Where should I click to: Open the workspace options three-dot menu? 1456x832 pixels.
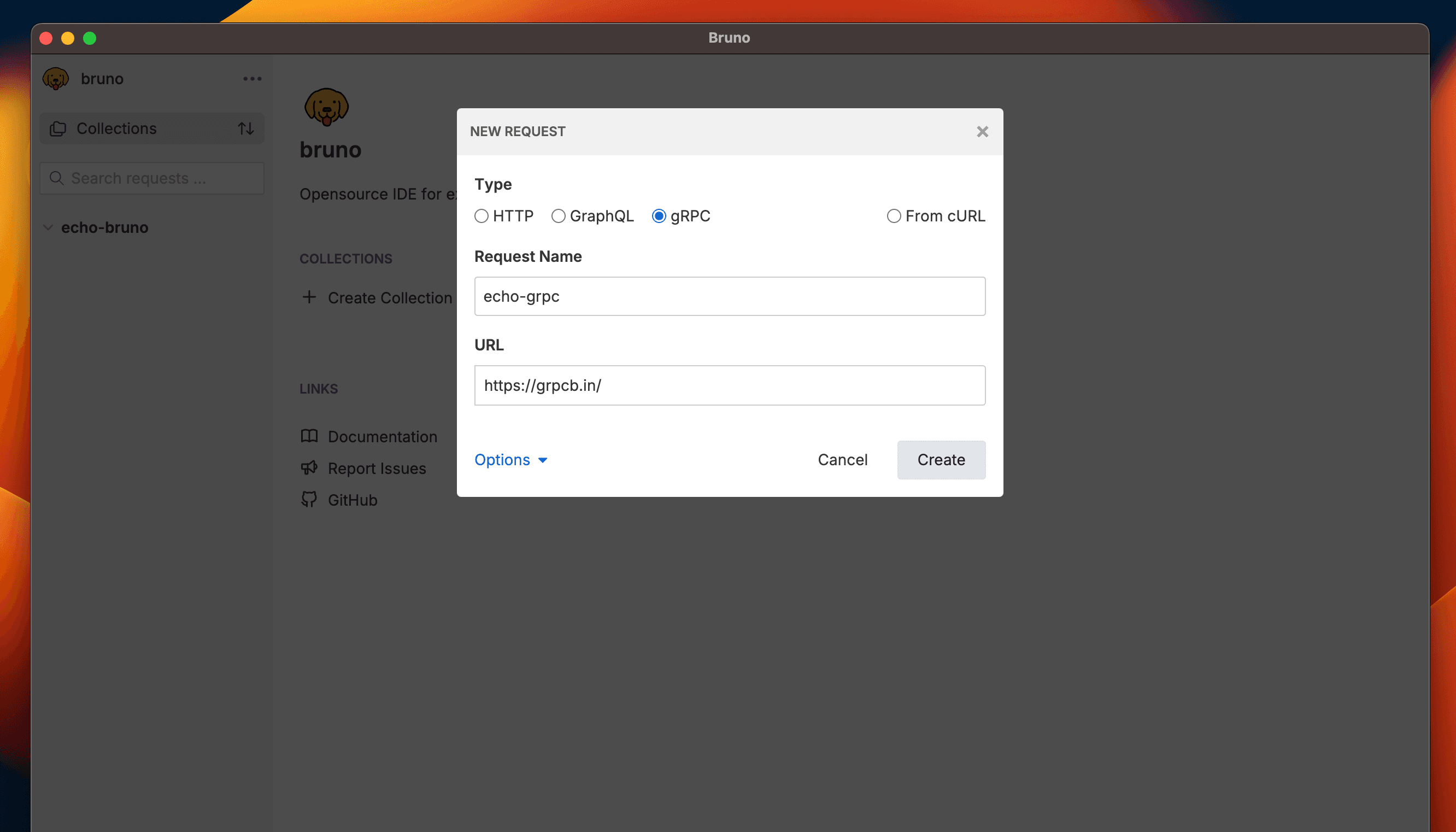(251, 78)
